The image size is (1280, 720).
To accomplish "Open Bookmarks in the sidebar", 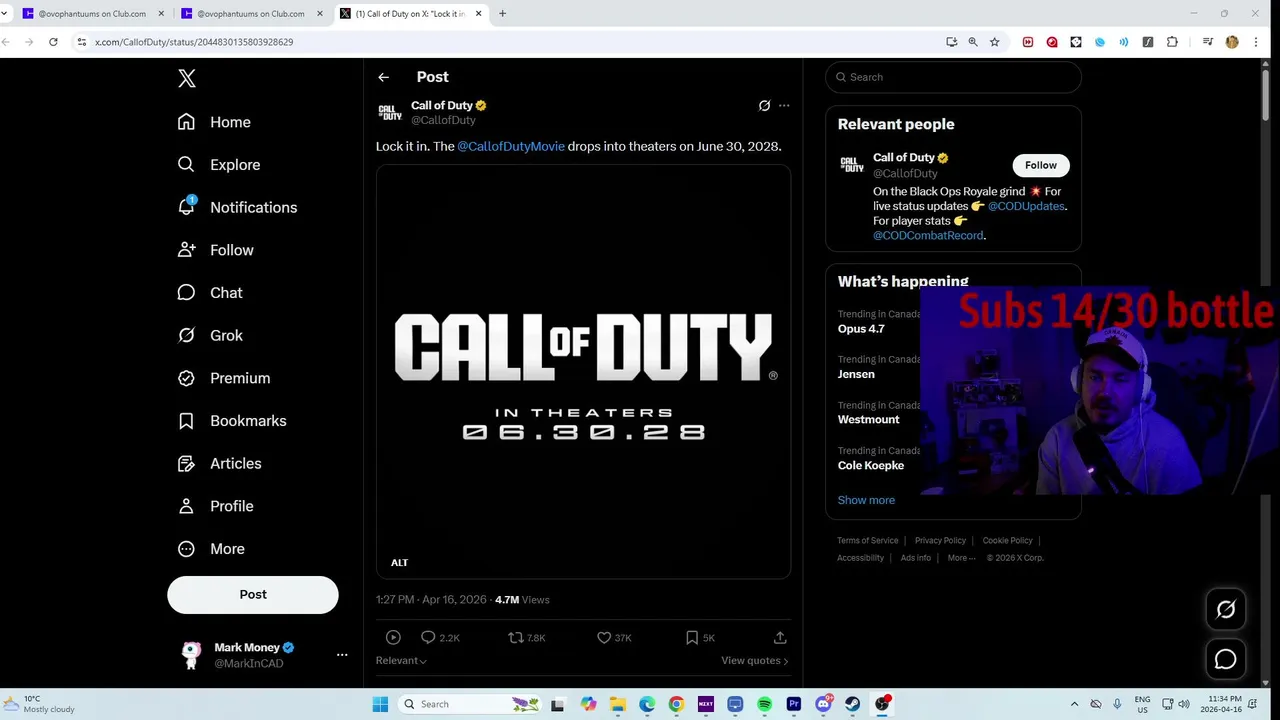I will [x=232, y=421].
